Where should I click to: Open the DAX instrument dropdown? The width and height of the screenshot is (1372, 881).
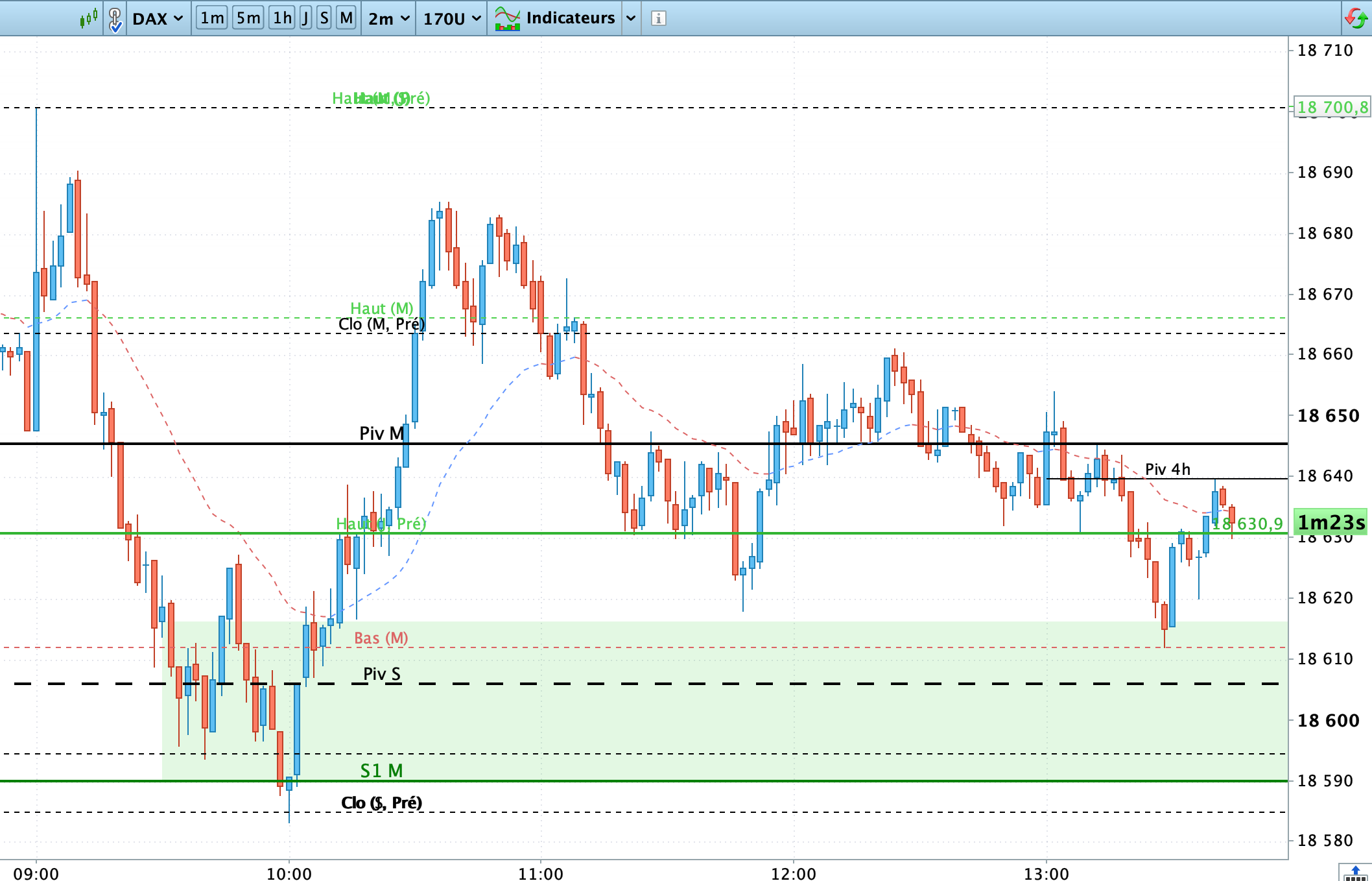coord(158,19)
